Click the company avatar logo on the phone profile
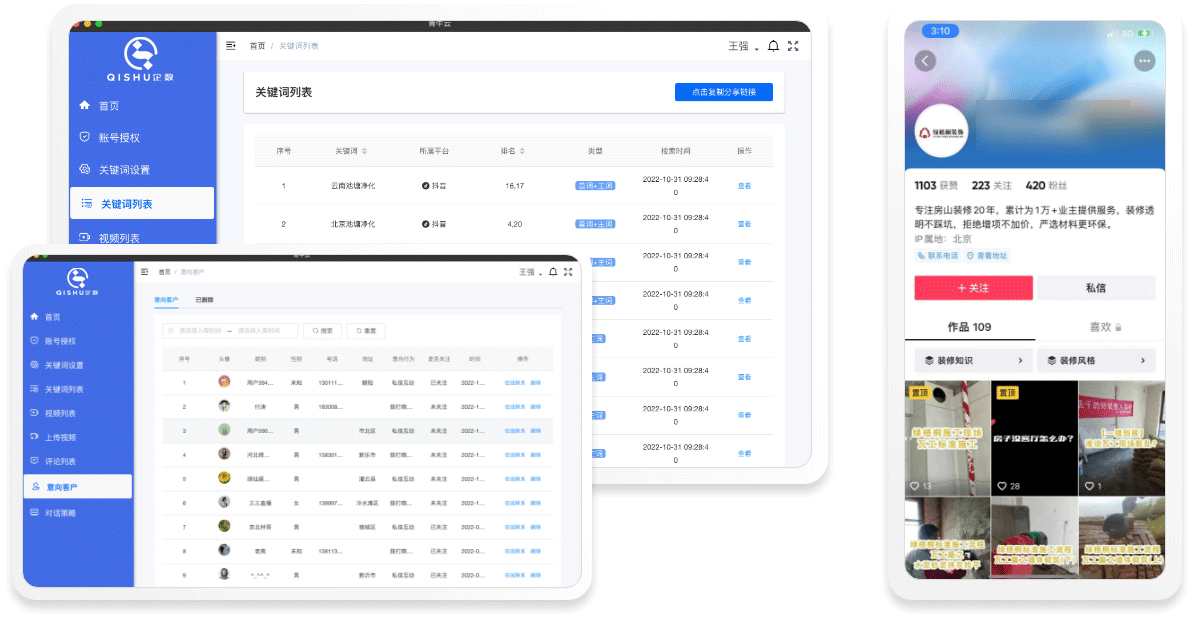 click(x=942, y=132)
